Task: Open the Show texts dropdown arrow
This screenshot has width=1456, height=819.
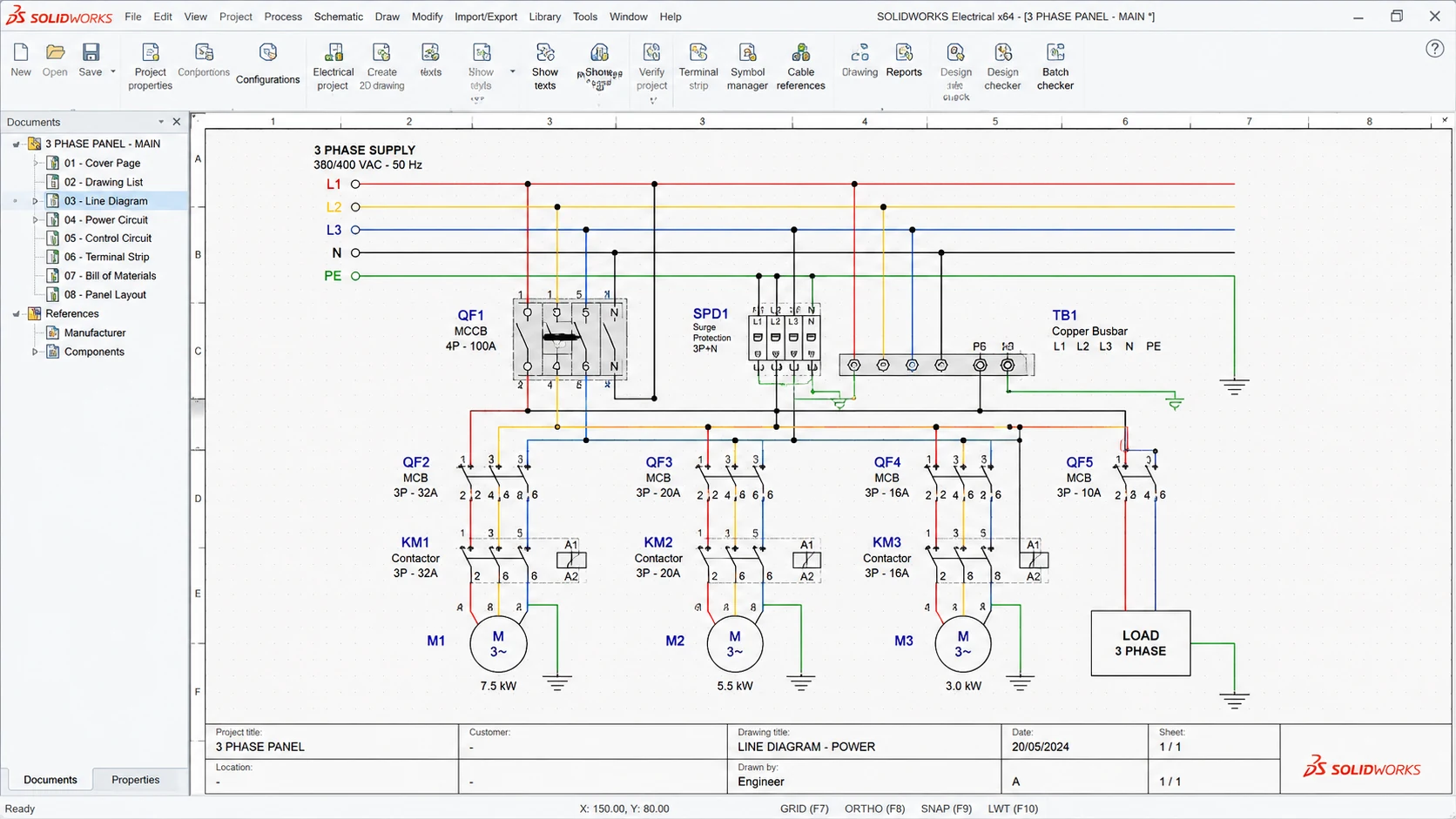Action: pyautogui.click(x=513, y=71)
